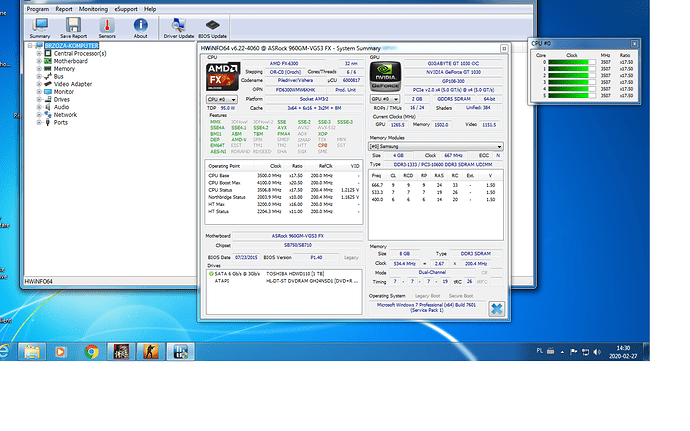The image size is (690, 431).
Task: Launch Google Chrome from the taskbar
Action: [91, 351]
